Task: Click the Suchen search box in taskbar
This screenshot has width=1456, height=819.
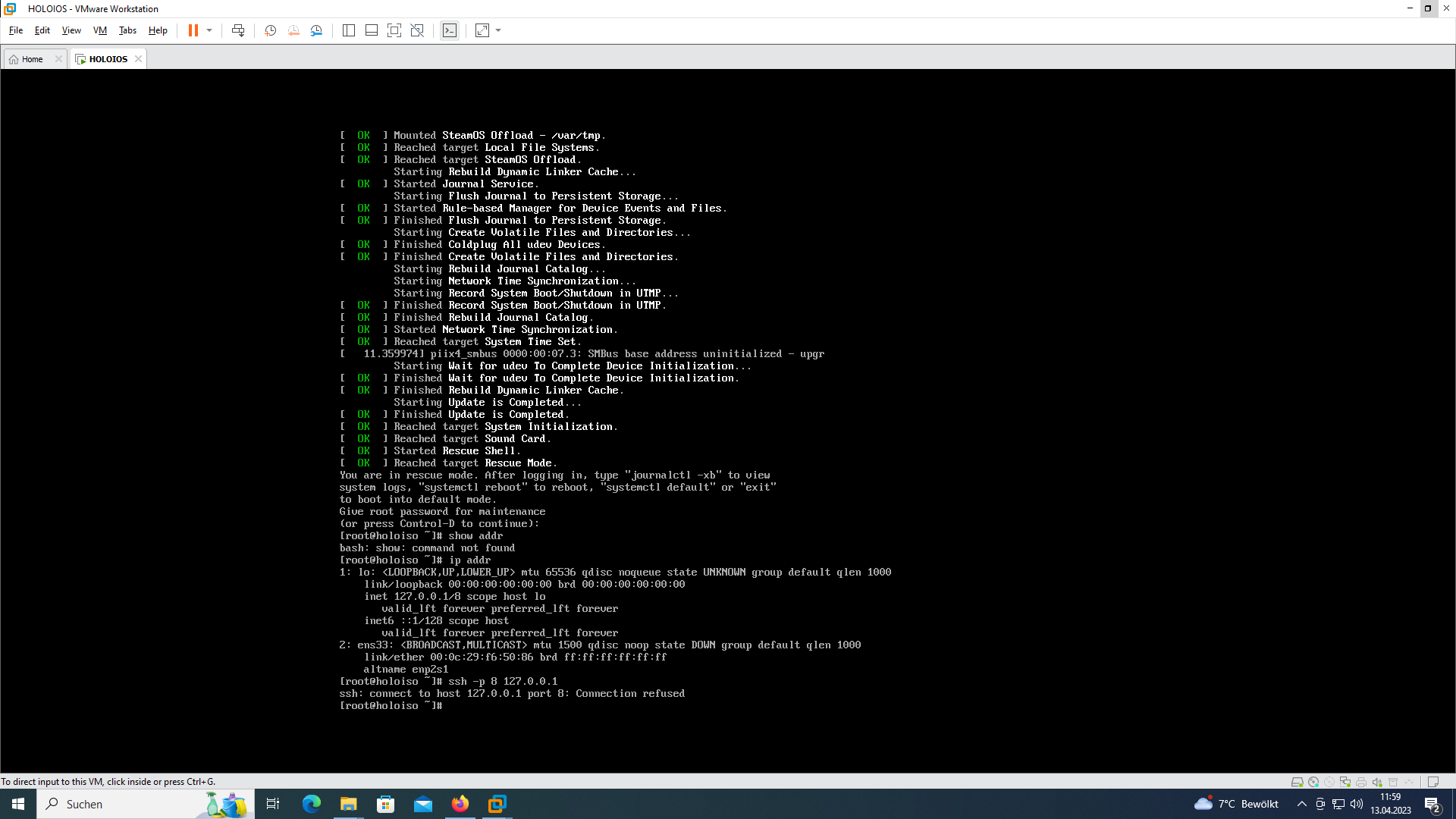Action: pos(114,804)
